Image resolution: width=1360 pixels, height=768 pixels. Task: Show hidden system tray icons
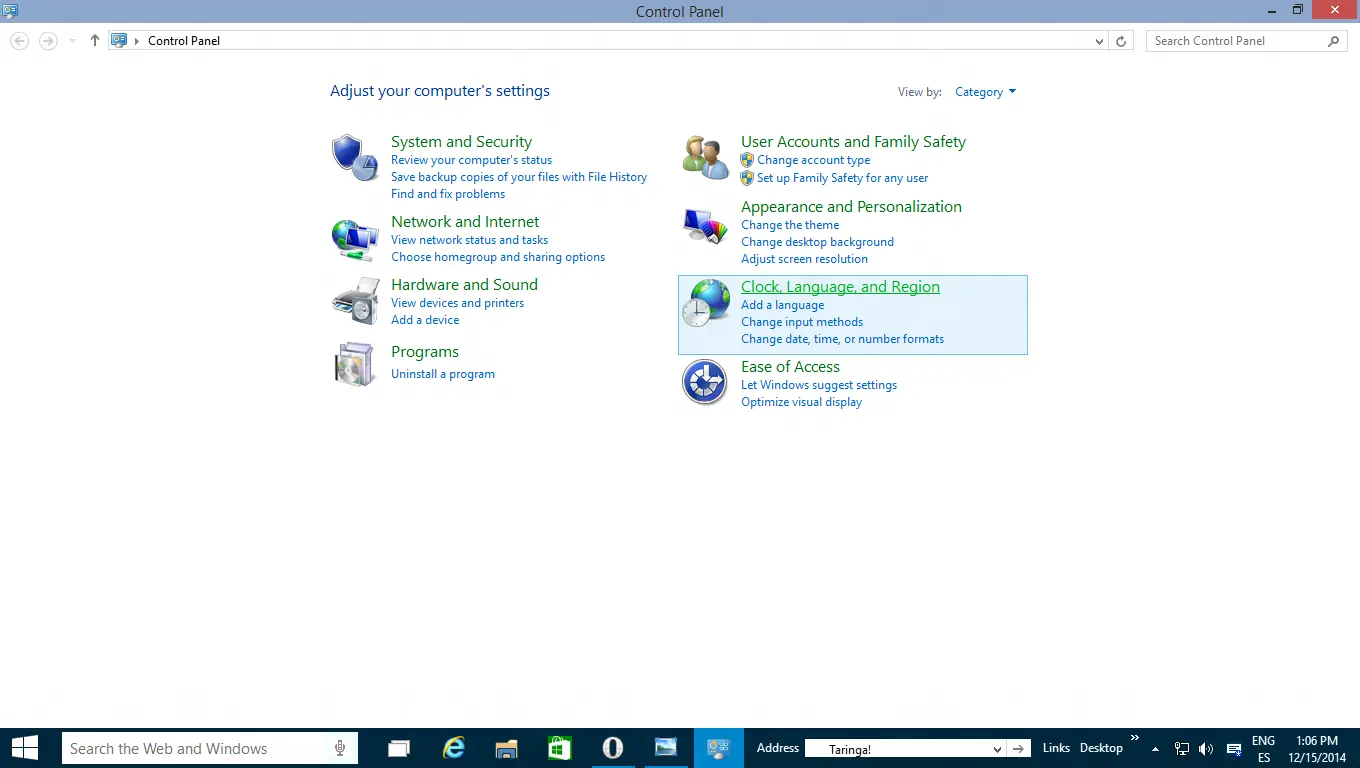(x=1154, y=747)
